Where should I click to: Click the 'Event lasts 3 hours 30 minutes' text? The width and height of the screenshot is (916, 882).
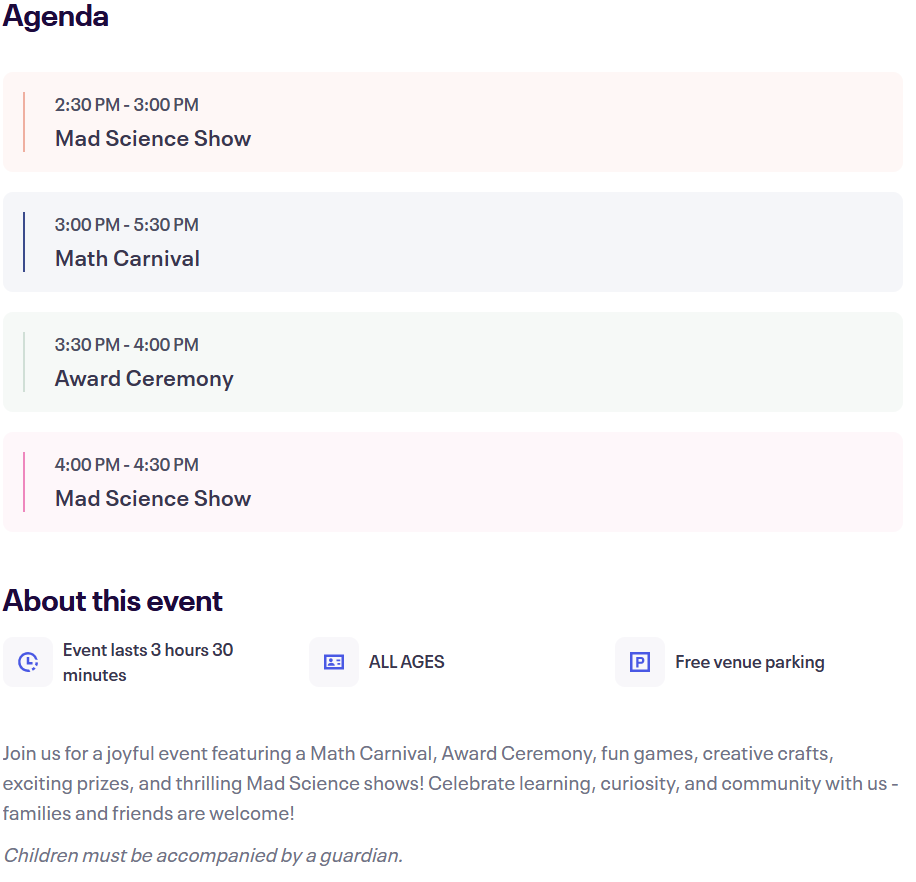coord(148,662)
